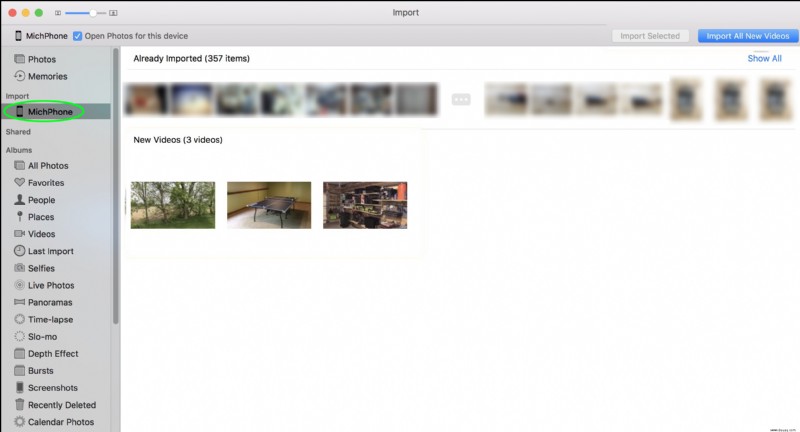The height and width of the screenshot is (432, 800).
Task: Select the trees and grass video thumbnail
Action: click(x=173, y=205)
